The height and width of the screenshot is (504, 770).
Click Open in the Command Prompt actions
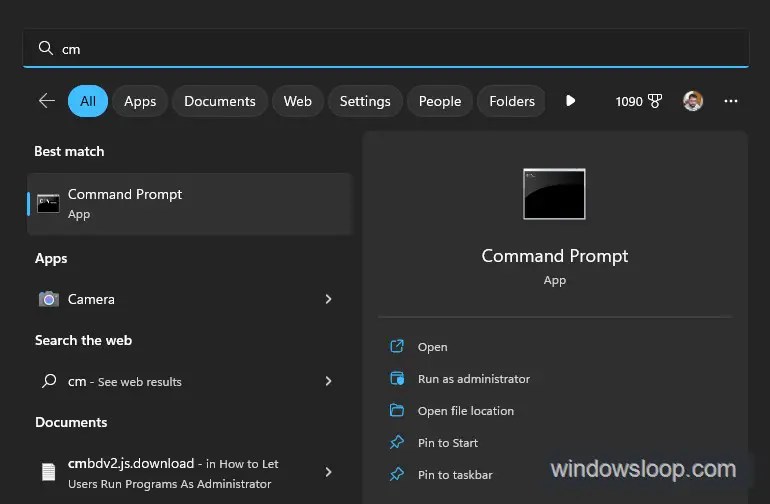[x=432, y=347]
